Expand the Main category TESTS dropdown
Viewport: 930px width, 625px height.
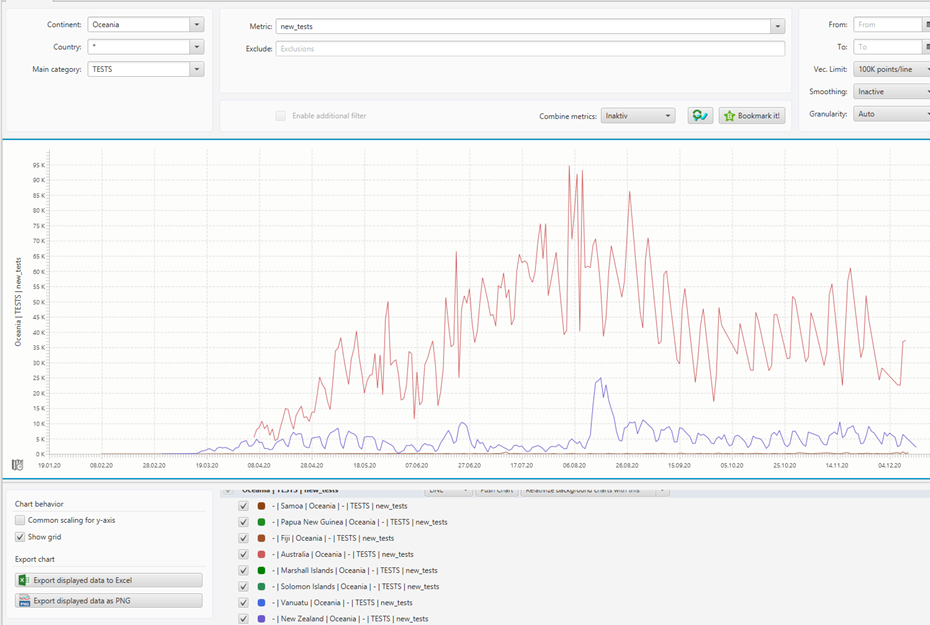pos(196,69)
